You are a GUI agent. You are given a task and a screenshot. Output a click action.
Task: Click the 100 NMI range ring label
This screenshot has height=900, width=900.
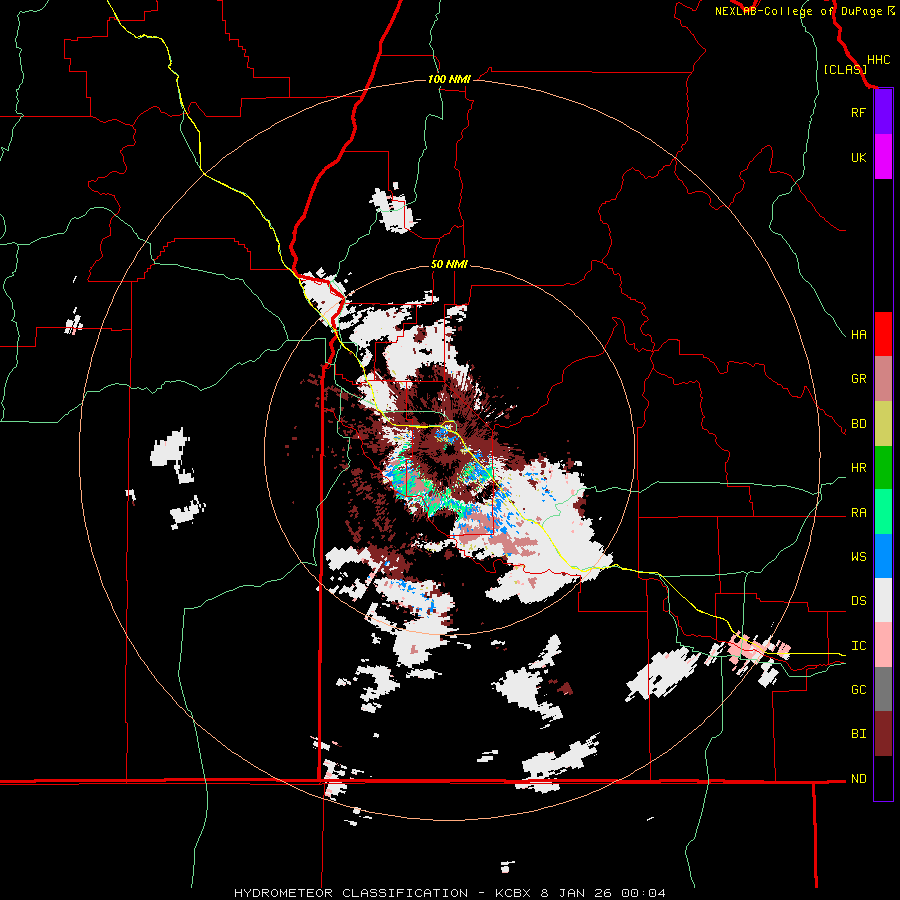coord(449,79)
